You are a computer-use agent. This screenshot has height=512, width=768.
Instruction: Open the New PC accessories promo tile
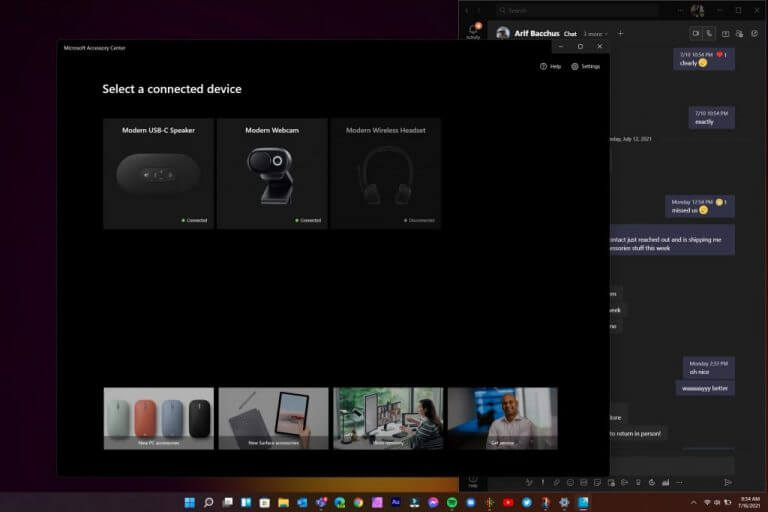coord(159,418)
